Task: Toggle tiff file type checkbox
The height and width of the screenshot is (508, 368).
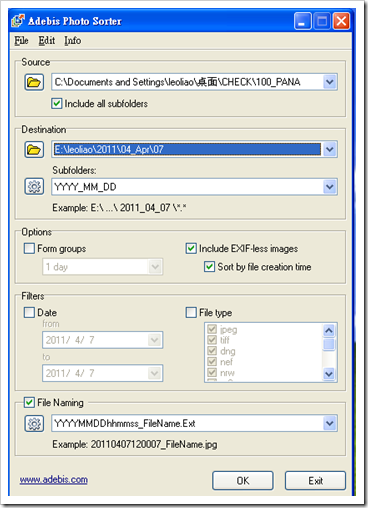Action: 212,340
